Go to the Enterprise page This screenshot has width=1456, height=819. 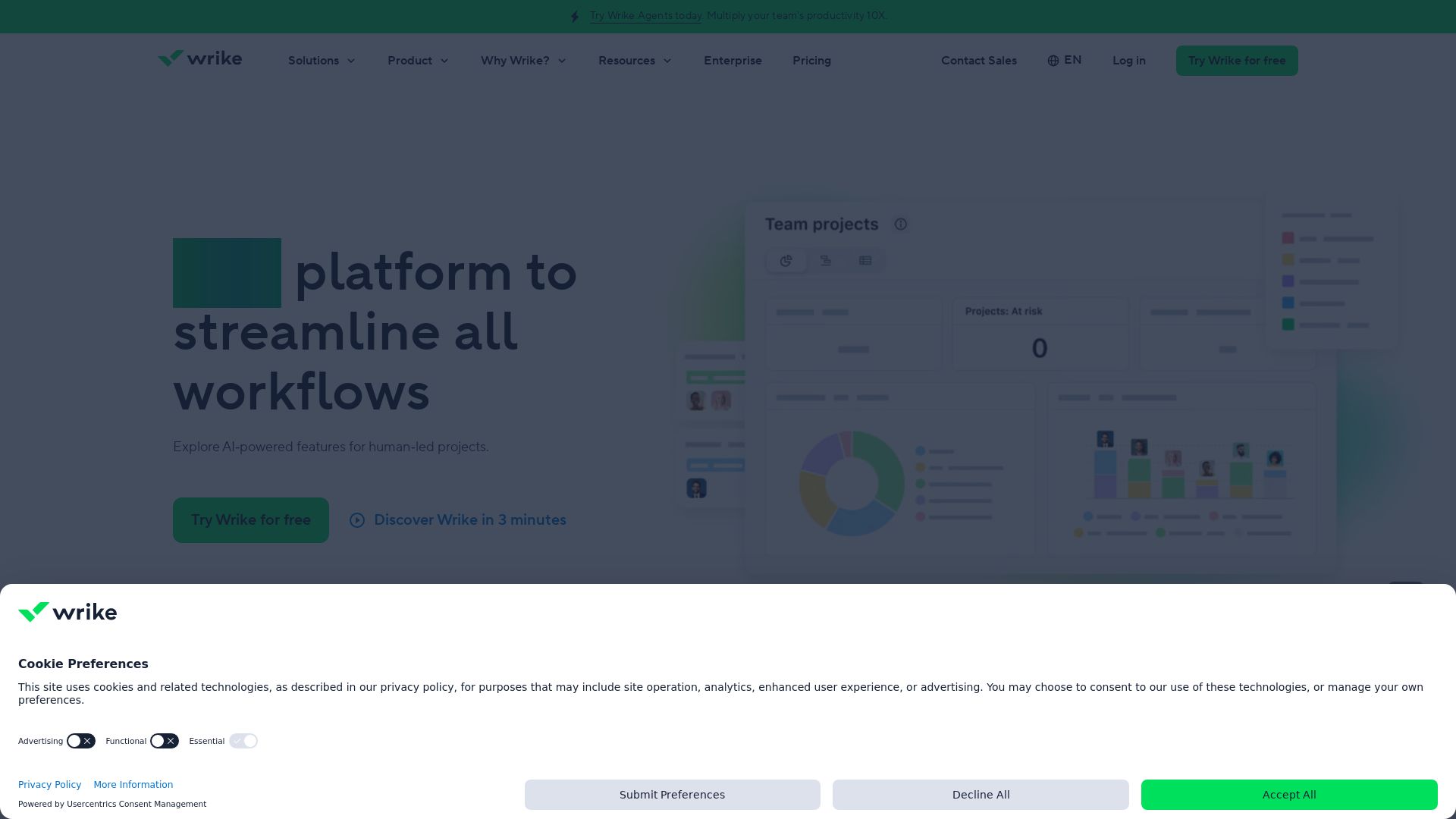[733, 61]
